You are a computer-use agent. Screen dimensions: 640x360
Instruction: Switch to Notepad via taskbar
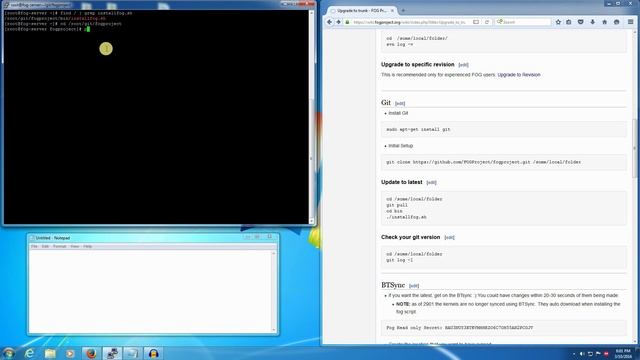click(x=133, y=353)
